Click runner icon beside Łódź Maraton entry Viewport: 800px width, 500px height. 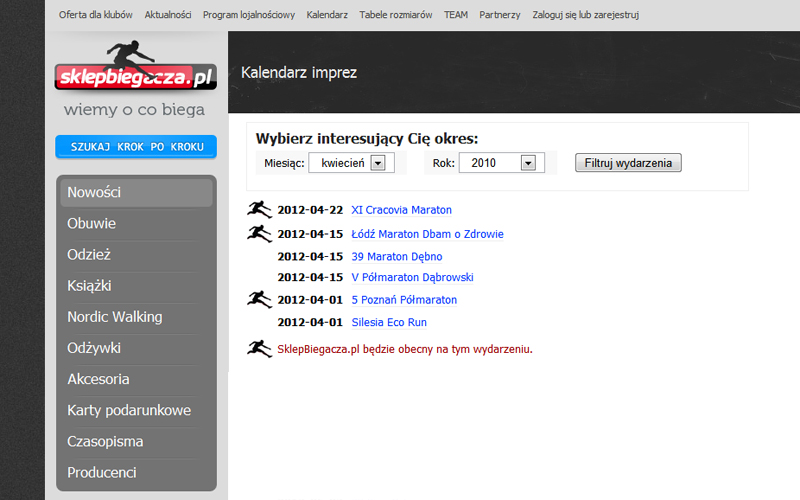point(260,234)
